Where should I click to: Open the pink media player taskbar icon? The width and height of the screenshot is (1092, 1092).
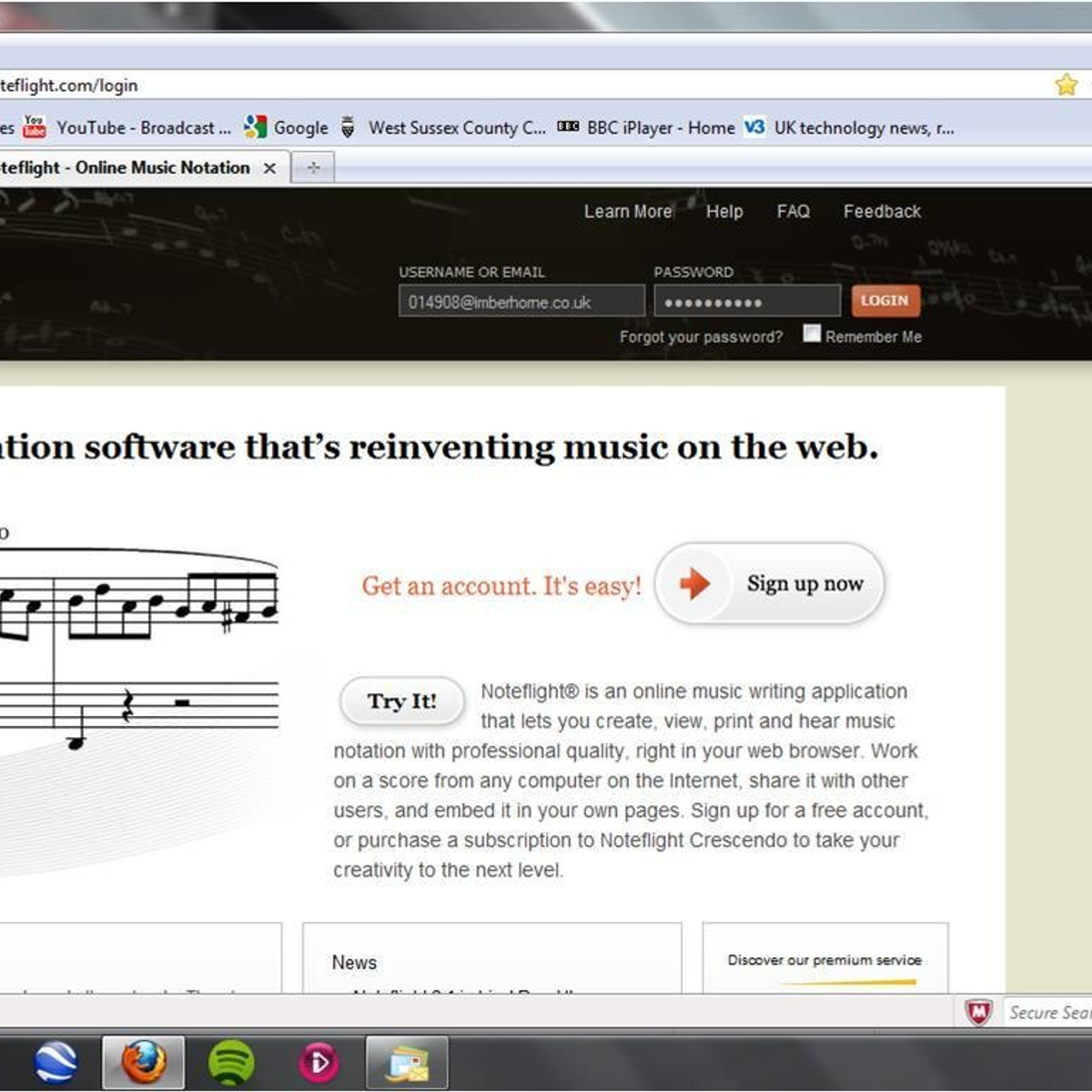(318, 1062)
